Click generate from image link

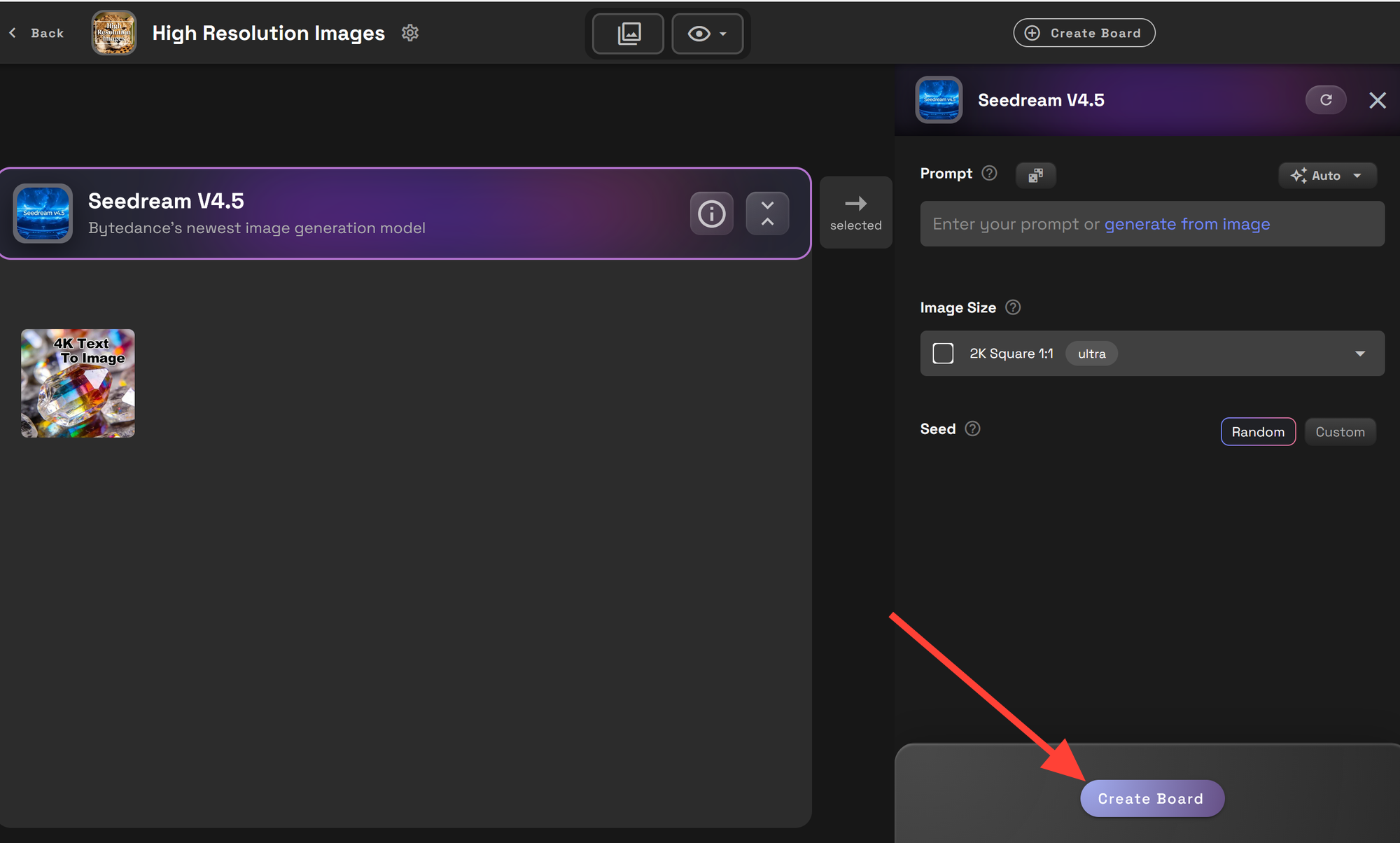(x=1186, y=224)
